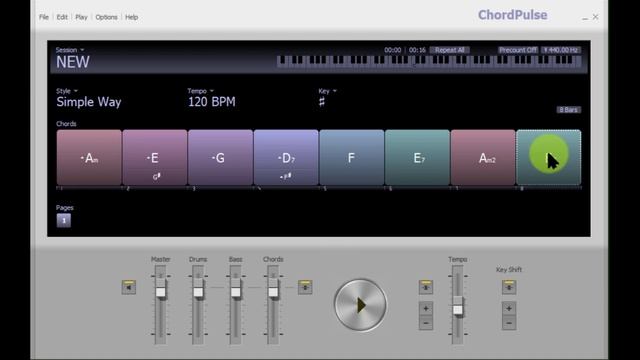Lower Key Shift with the minus button
This screenshot has width=640, height=360.
(509, 323)
